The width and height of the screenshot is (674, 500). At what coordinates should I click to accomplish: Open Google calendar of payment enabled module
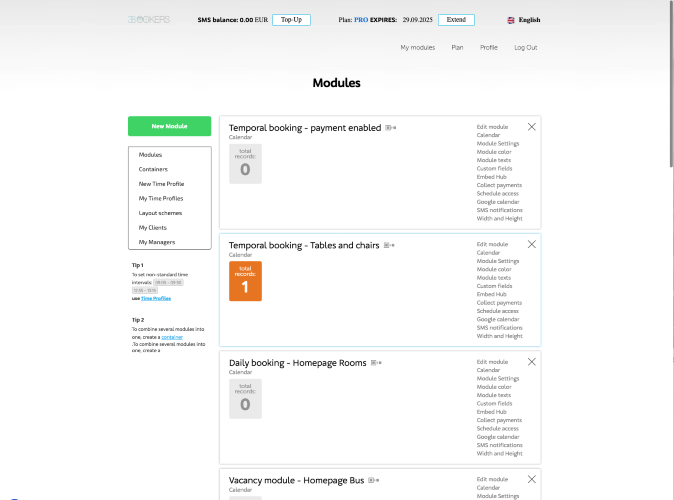498,202
